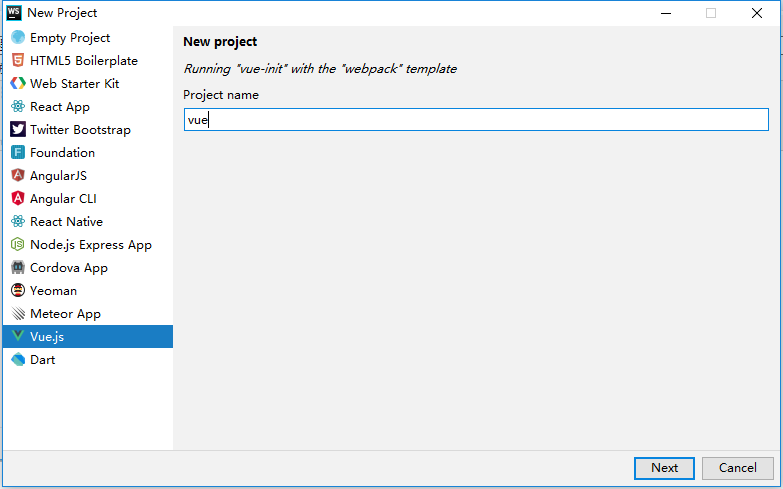Cancel the New Project dialog
The image size is (783, 489).
pos(737,468)
